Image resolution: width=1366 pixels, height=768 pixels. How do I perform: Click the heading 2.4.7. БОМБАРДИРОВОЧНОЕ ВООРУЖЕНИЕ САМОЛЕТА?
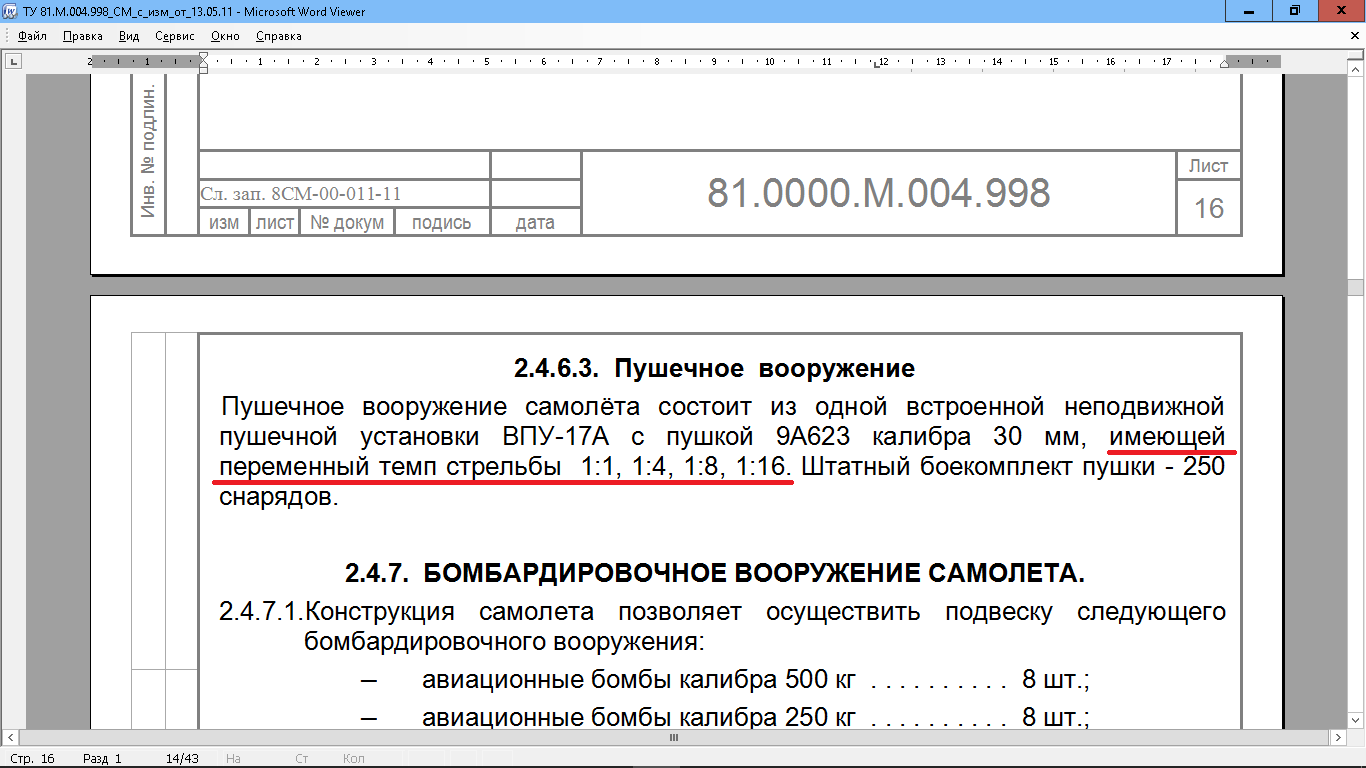pos(715,574)
